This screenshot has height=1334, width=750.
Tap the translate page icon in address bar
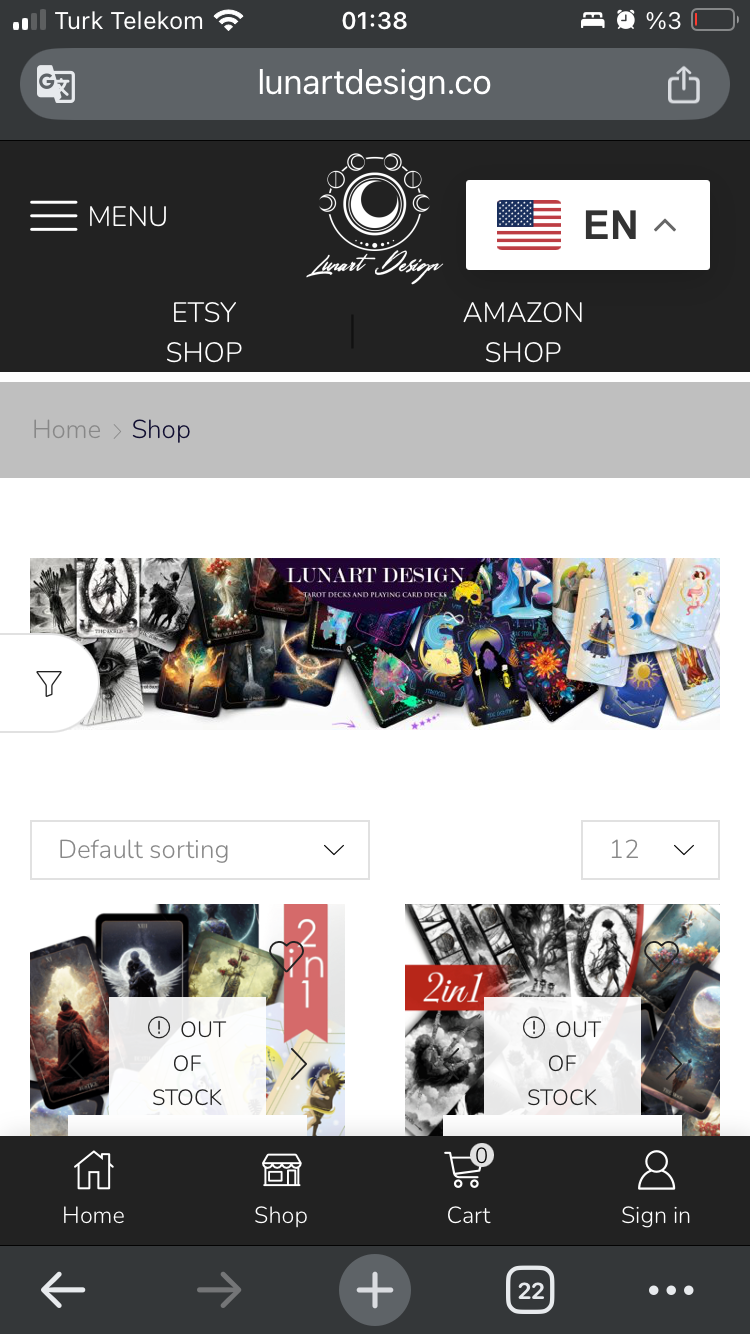coord(55,83)
